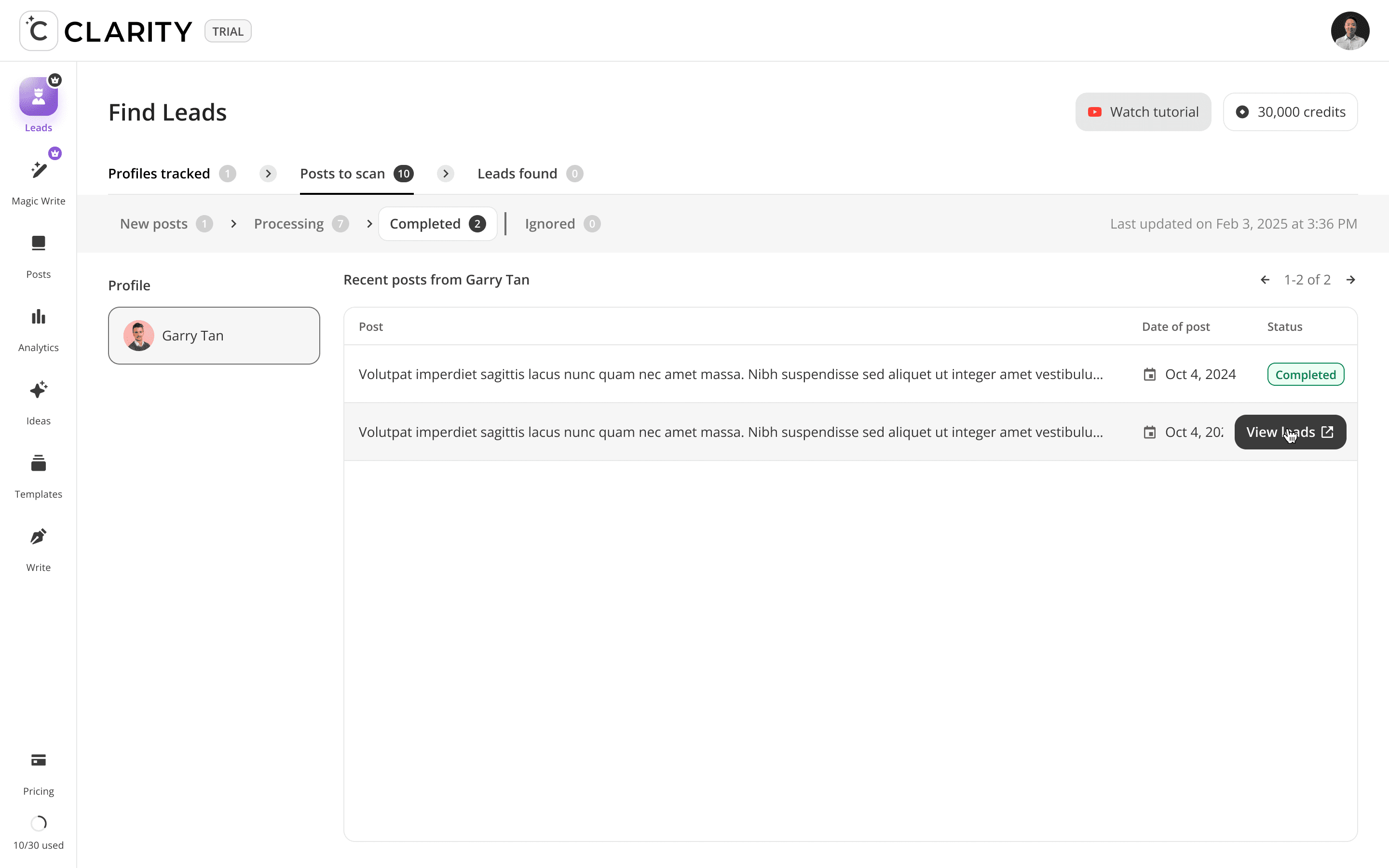1389x868 pixels.
Task: Click chevron after Profiles tracked
Action: [268, 174]
